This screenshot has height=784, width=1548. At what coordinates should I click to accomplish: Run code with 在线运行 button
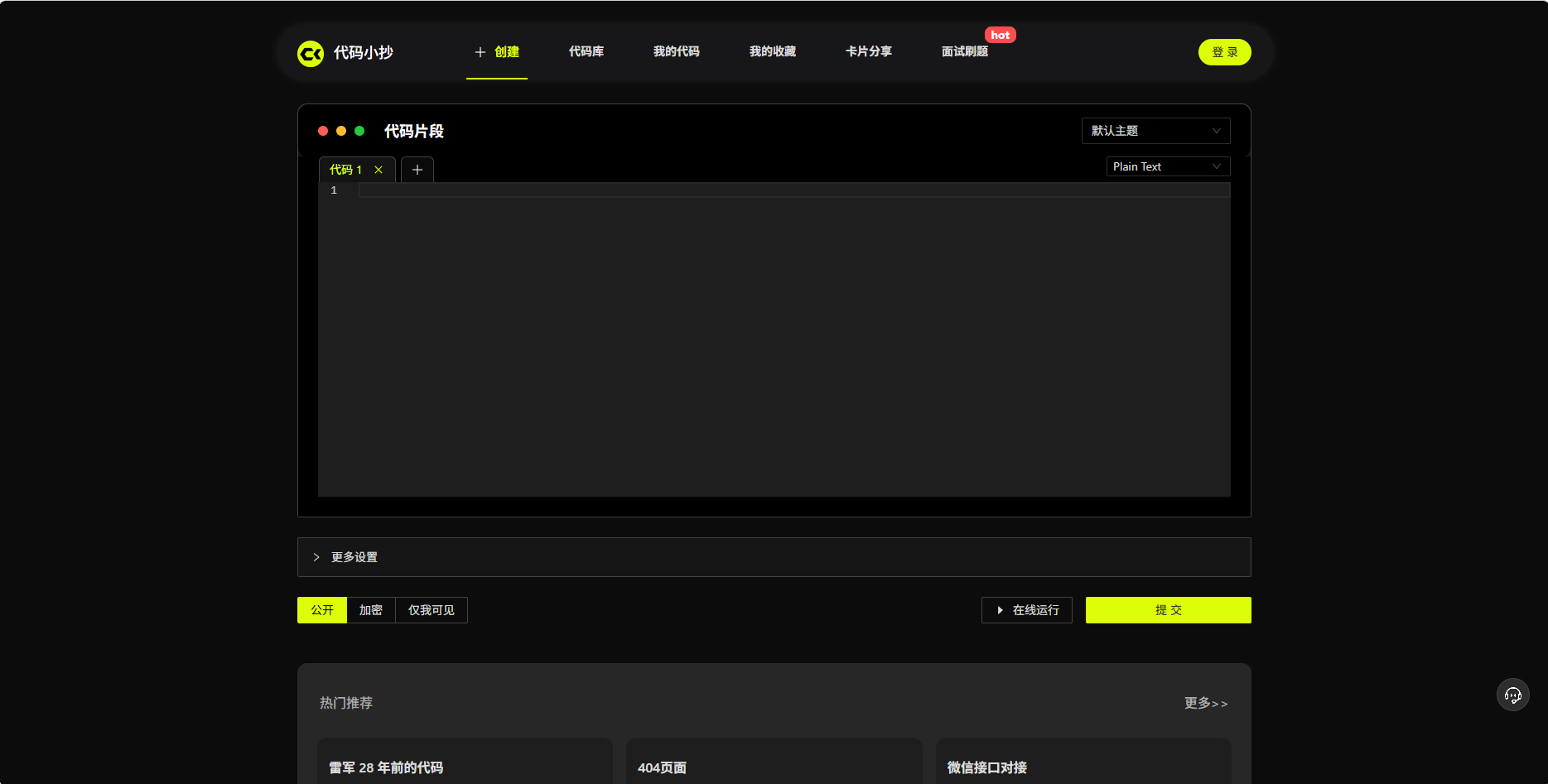(x=1027, y=610)
